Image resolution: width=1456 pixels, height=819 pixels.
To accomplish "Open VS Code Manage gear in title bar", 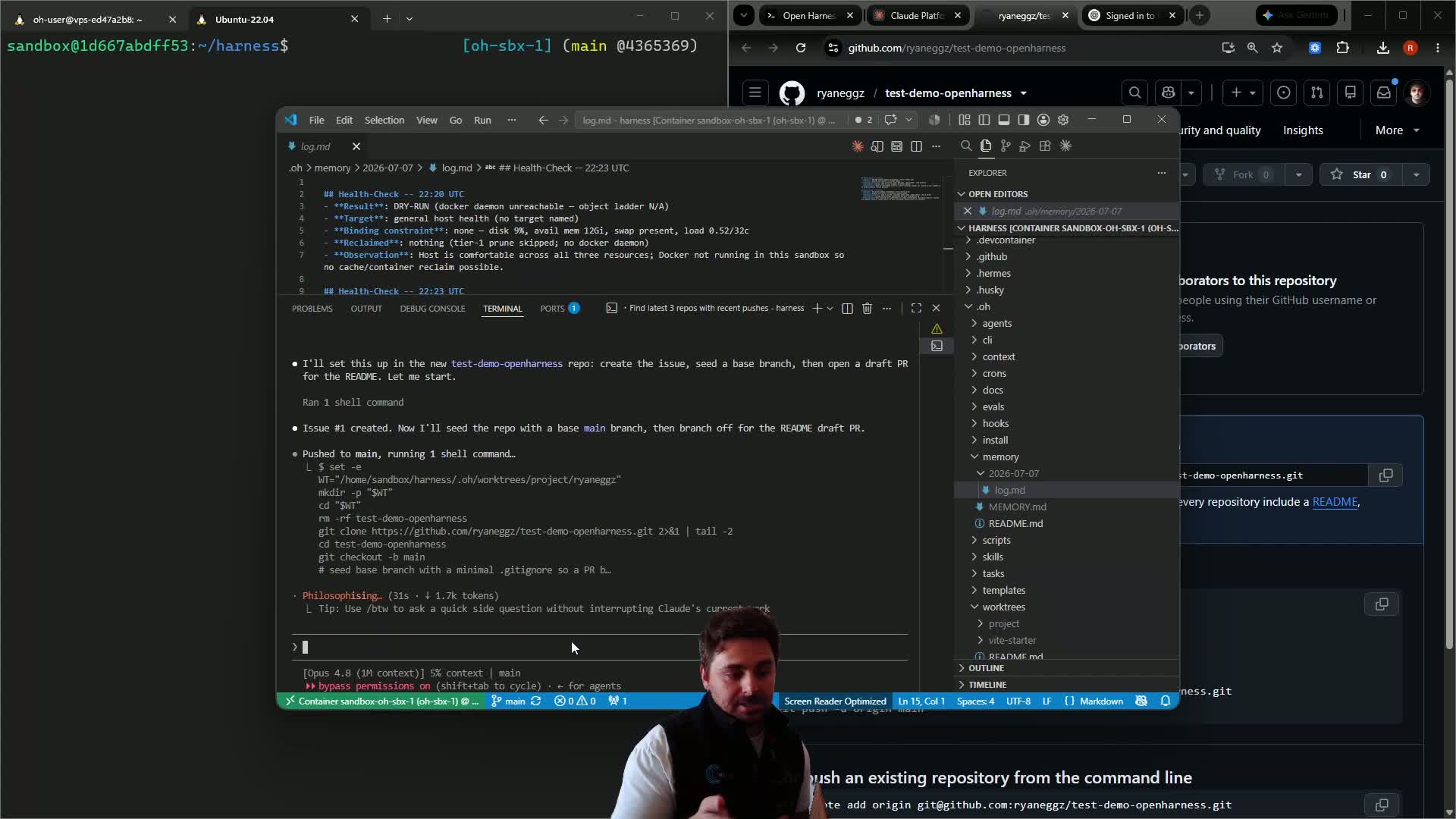I will (1063, 120).
